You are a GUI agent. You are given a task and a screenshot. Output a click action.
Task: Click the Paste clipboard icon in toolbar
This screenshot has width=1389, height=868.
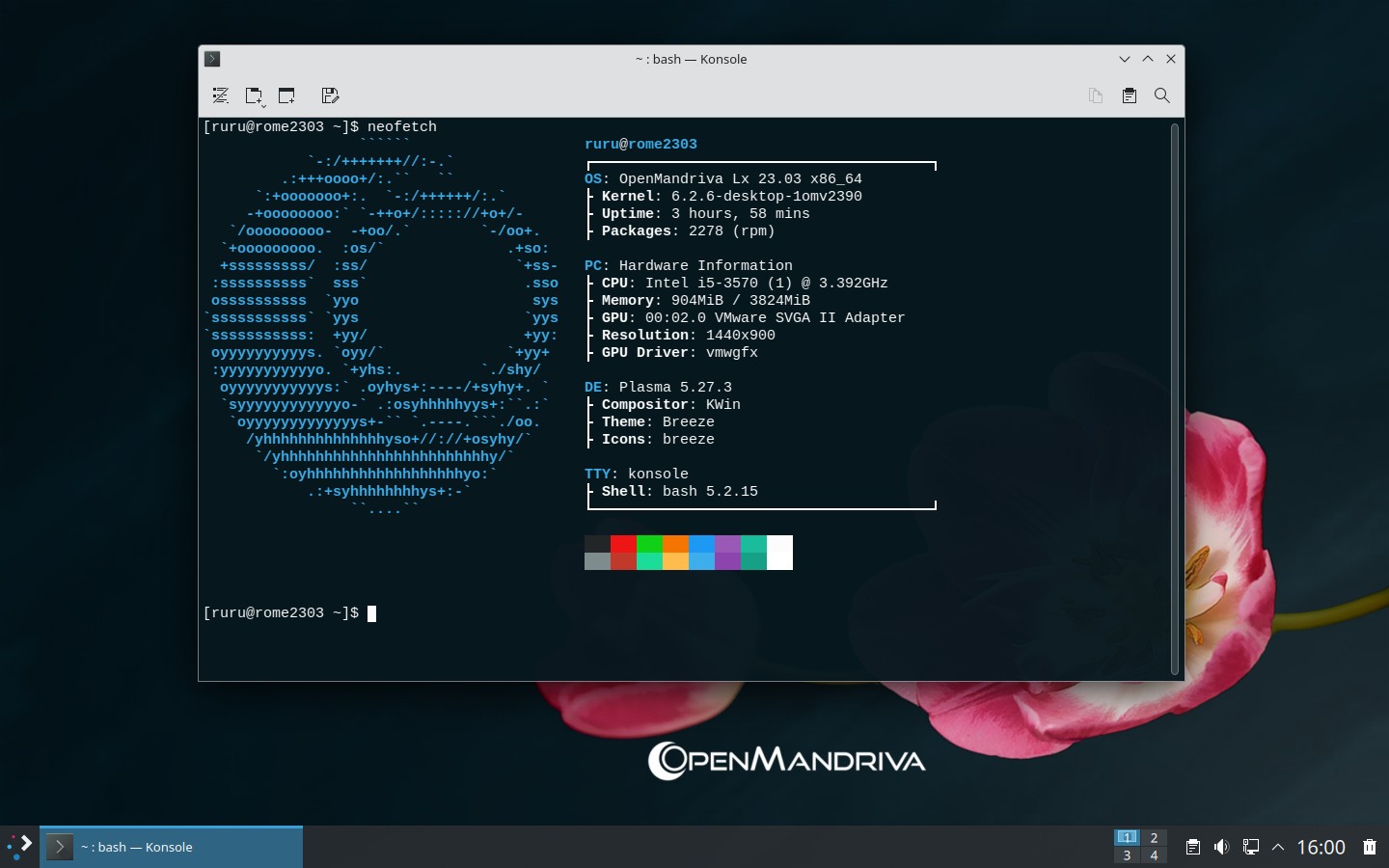pos(1129,95)
